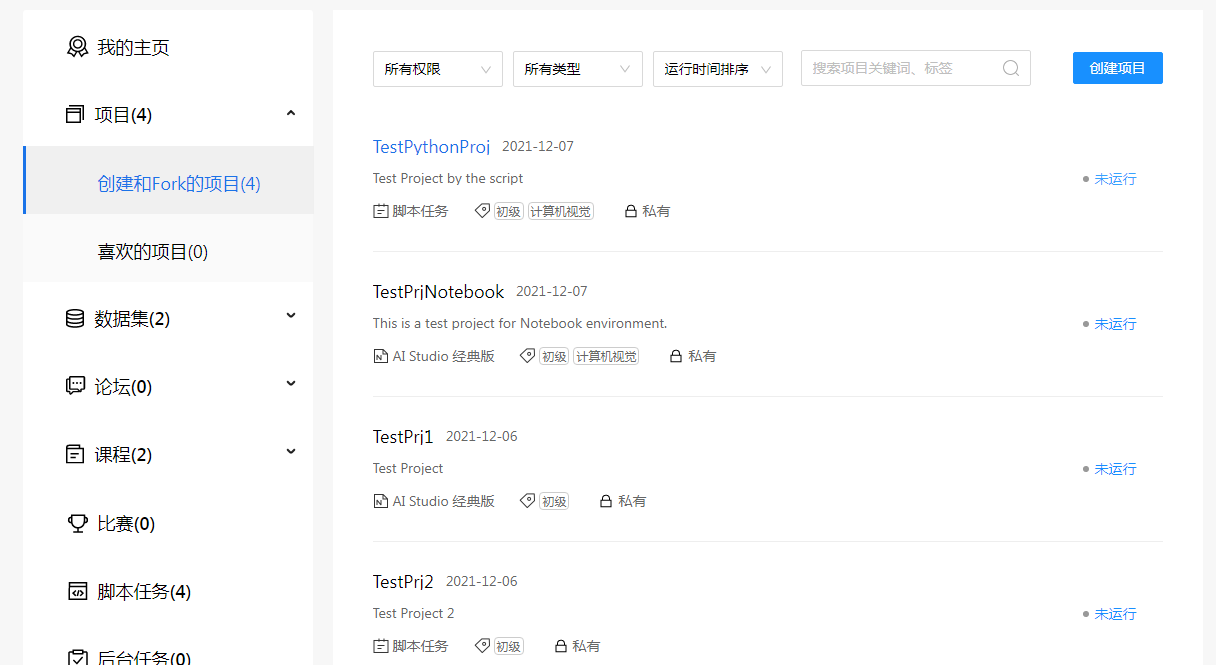Image resolution: width=1216 pixels, height=665 pixels.
Task: Click 未运行 status of TestPythonProj
Action: [1115, 179]
